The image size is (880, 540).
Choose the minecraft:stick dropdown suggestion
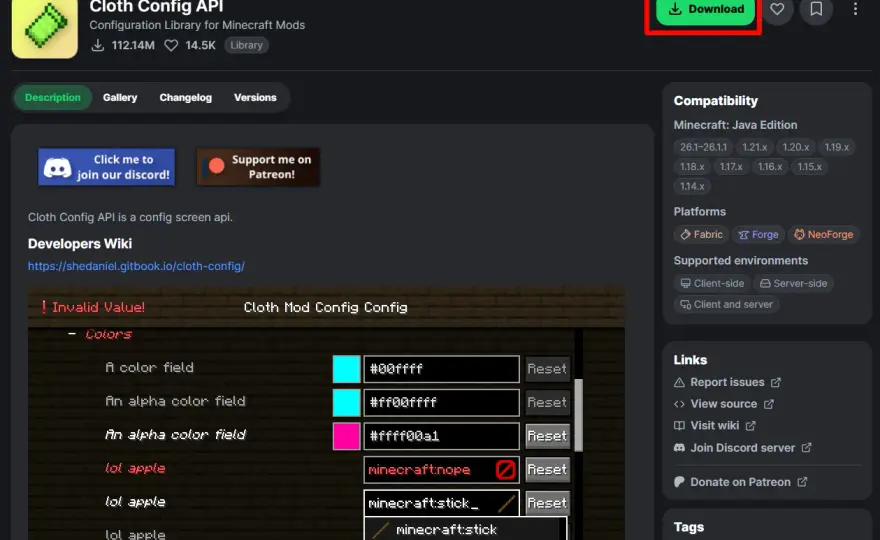click(x=465, y=529)
